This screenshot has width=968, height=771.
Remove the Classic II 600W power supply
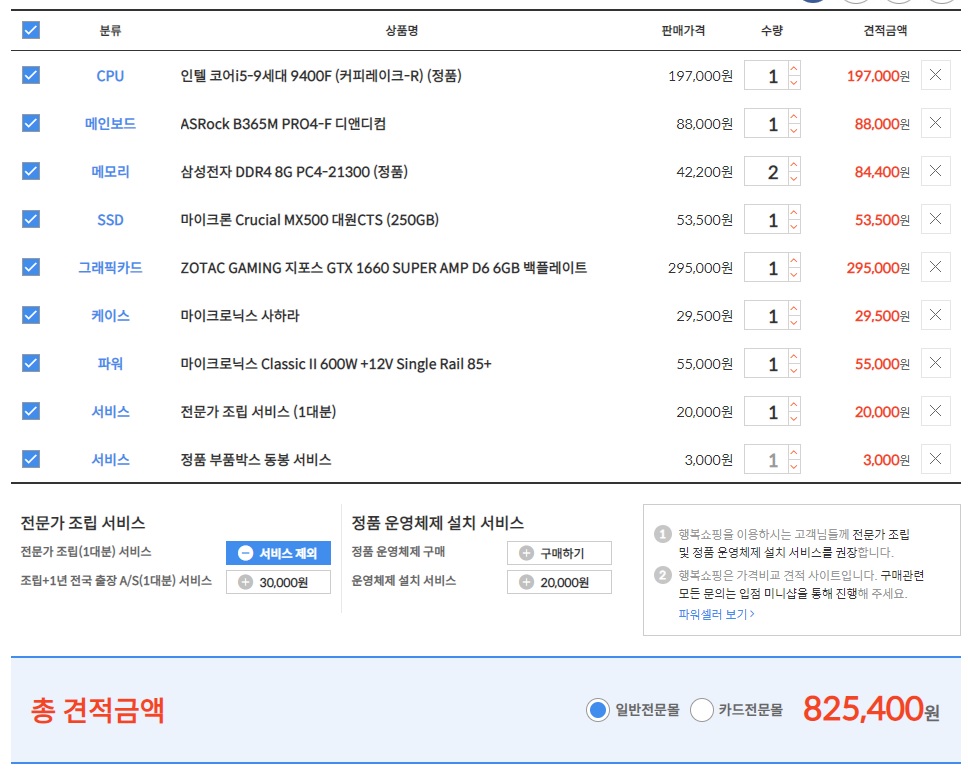[x=935, y=364]
